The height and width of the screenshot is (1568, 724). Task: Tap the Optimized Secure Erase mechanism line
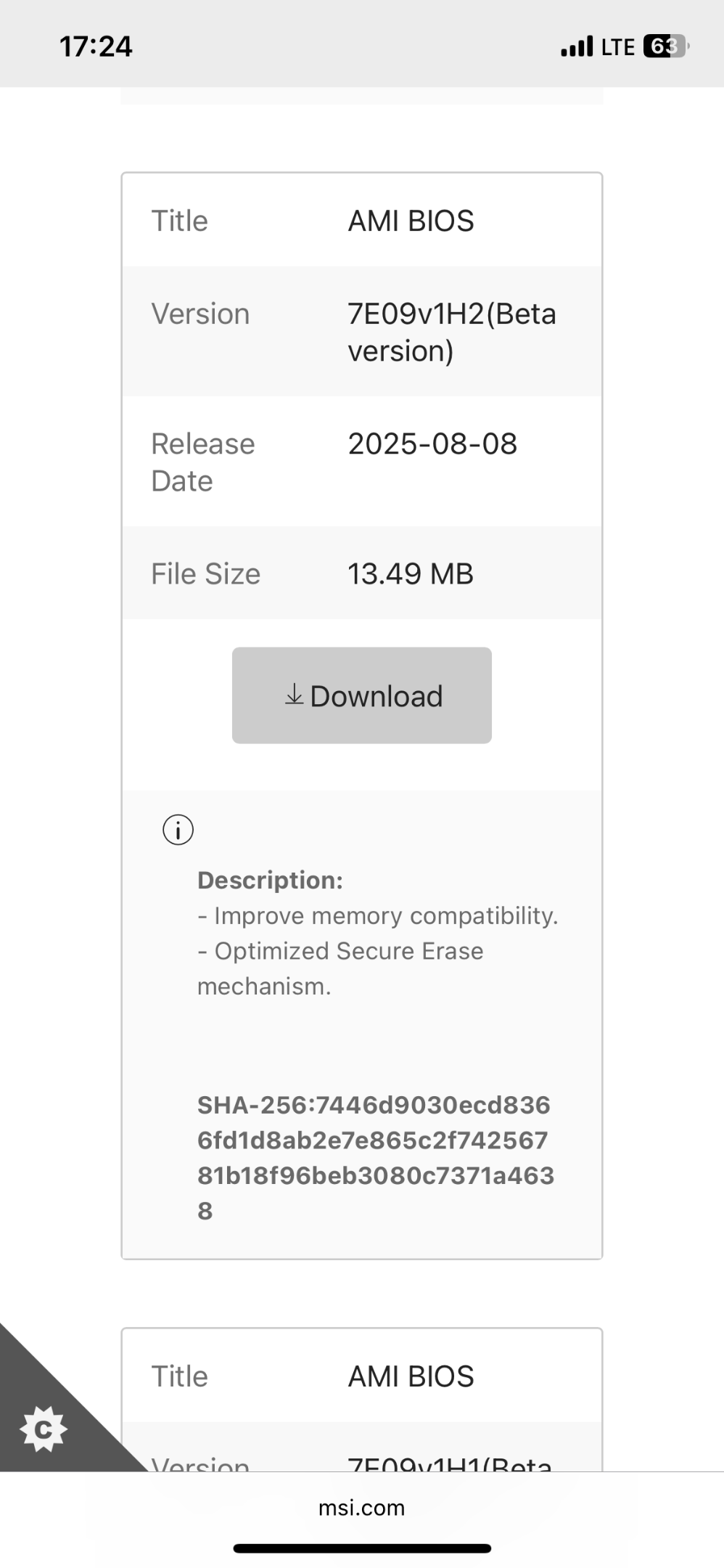click(340, 968)
